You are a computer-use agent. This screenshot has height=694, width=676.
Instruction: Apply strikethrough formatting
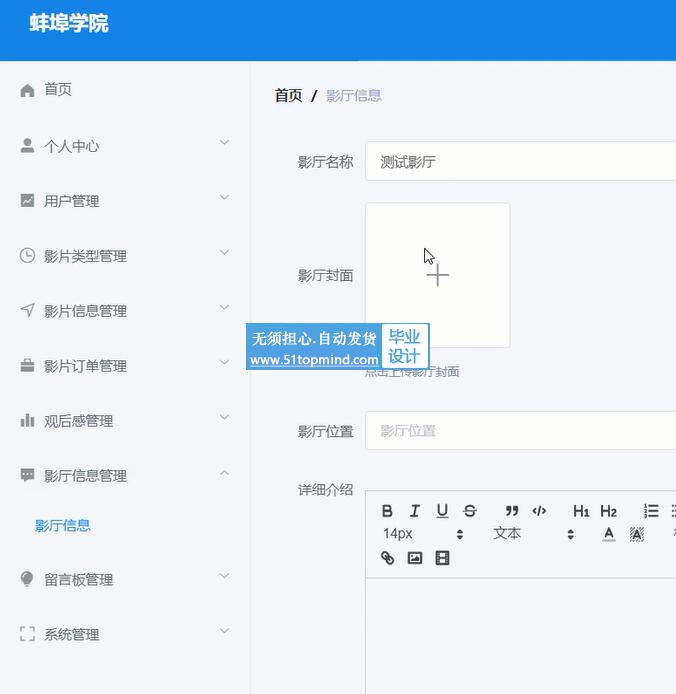pos(470,511)
